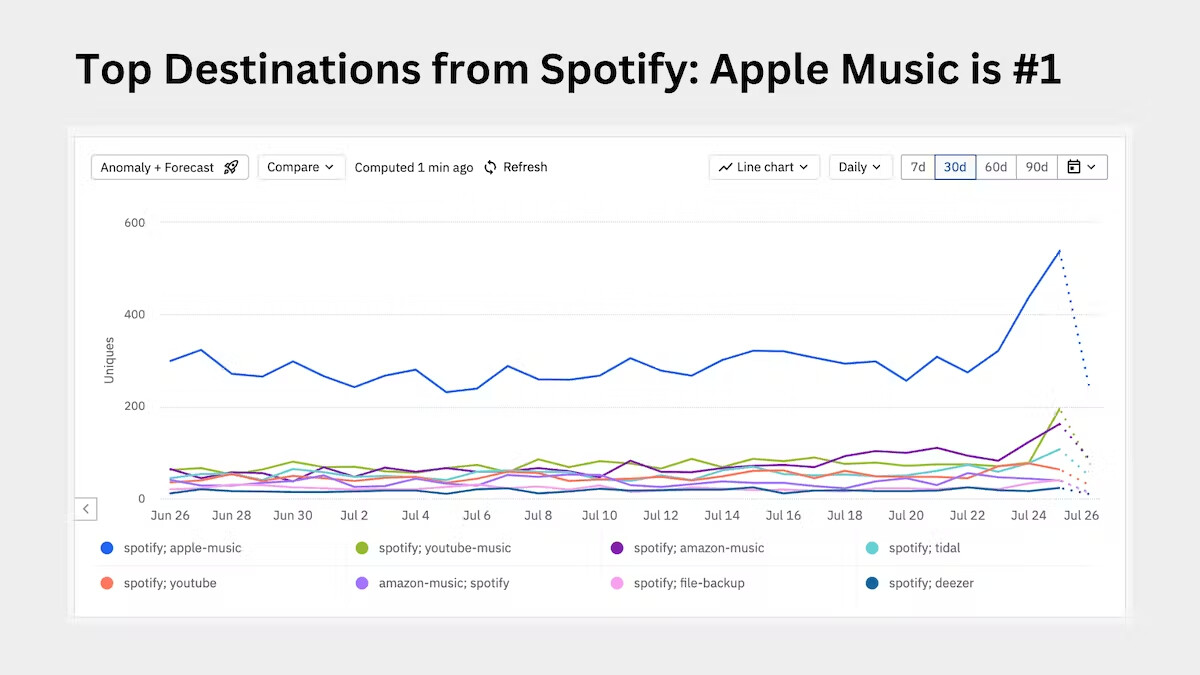1200x675 pixels.
Task: Select the 30d time range
Action: 955,167
